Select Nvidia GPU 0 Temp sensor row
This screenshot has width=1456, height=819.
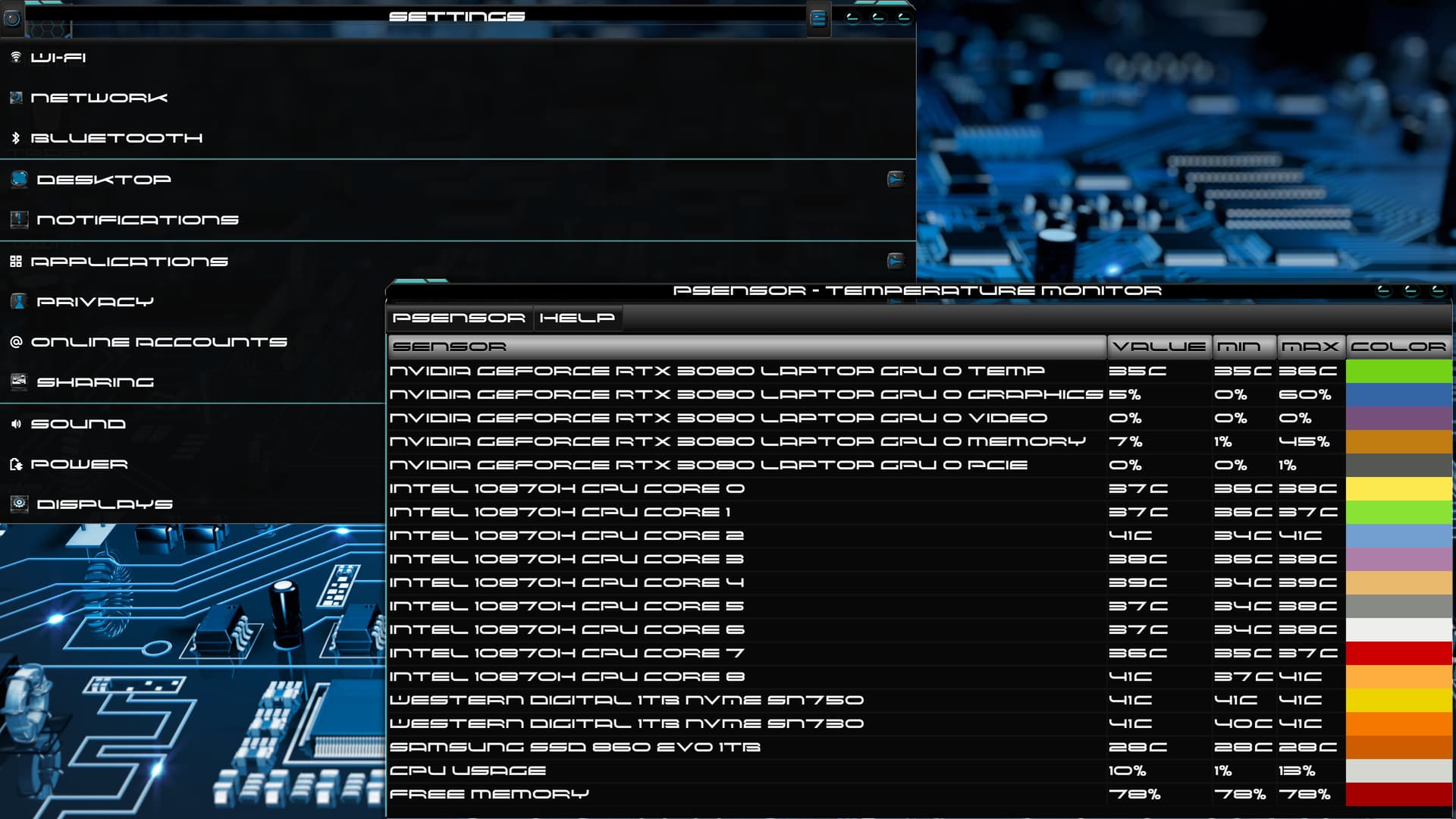click(x=919, y=371)
